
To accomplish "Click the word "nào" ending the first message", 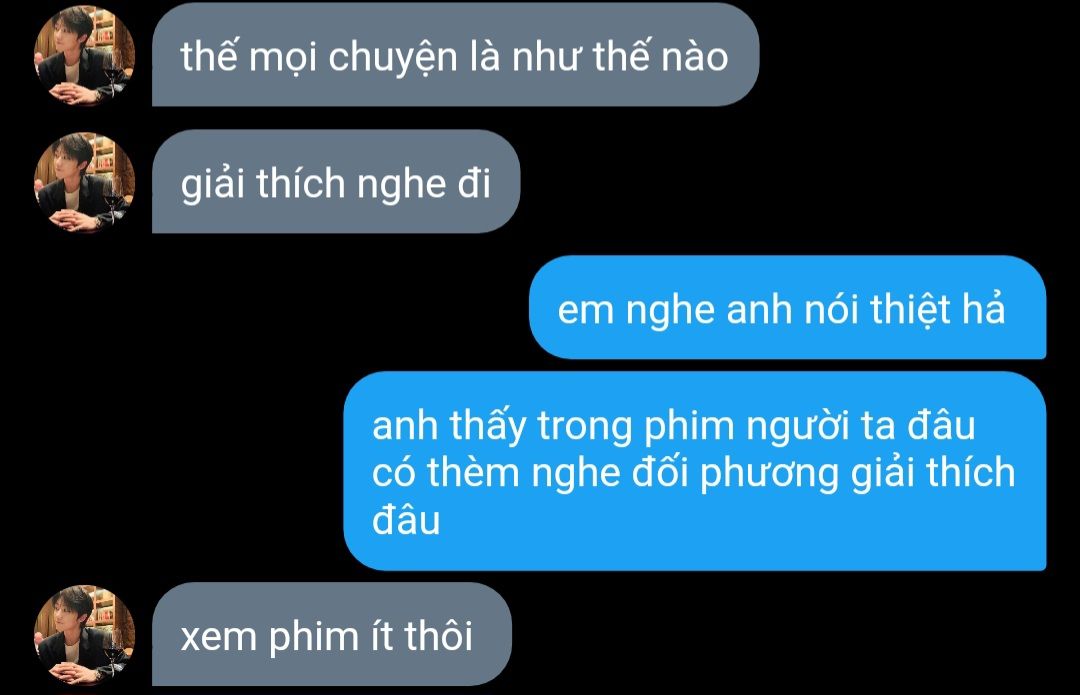I will 694,56.
